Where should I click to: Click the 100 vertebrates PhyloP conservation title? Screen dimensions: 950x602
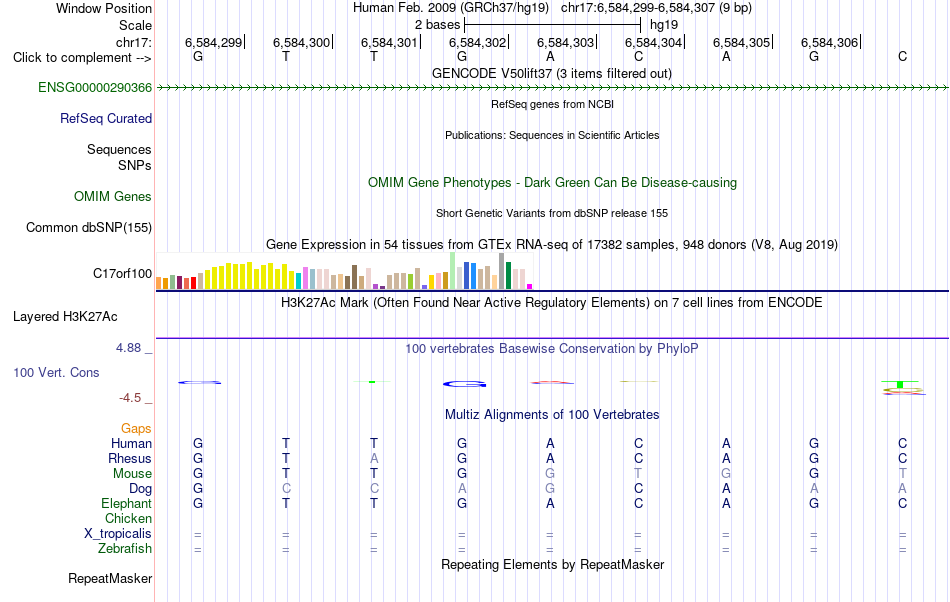click(552, 349)
